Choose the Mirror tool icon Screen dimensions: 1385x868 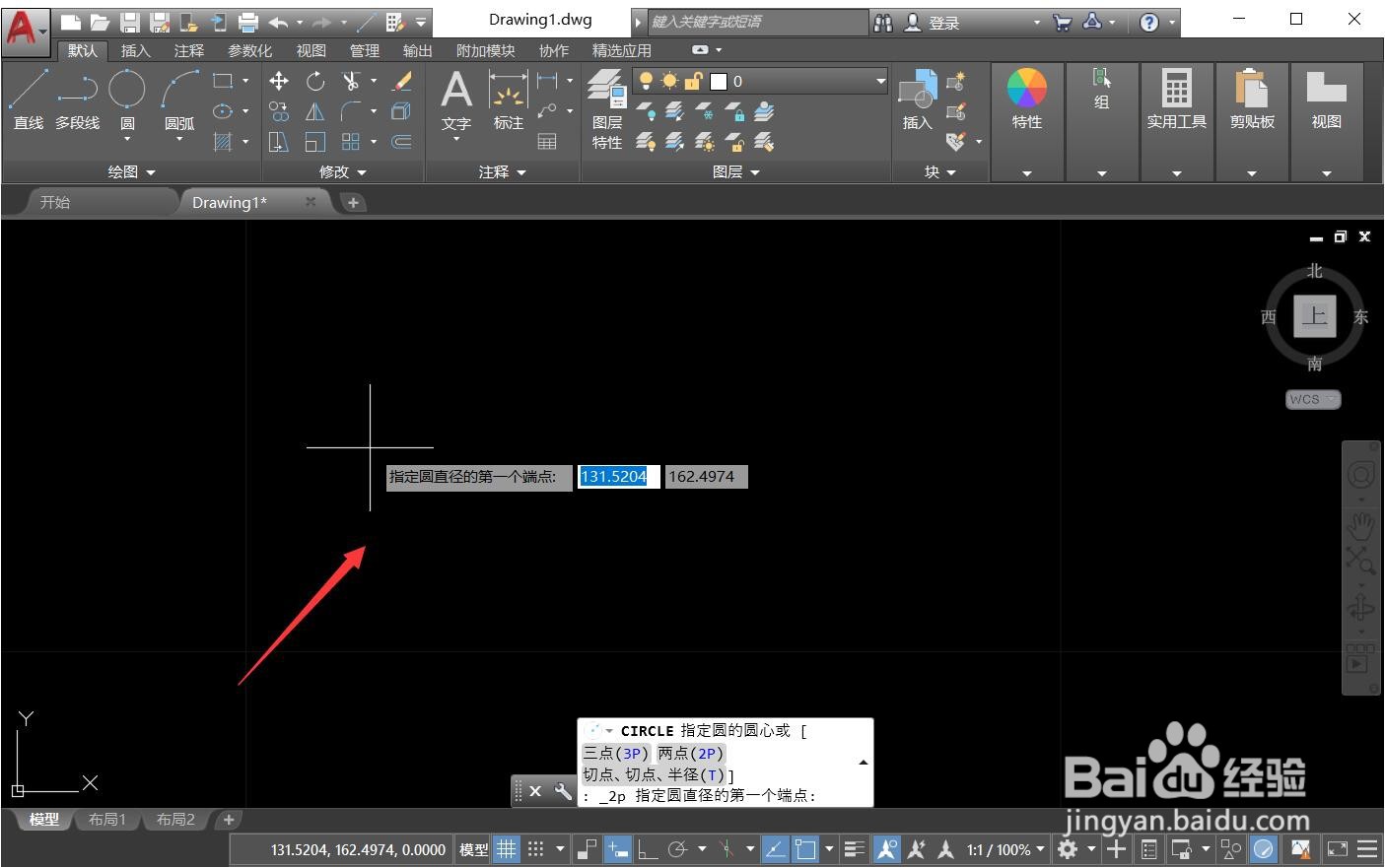click(x=315, y=111)
